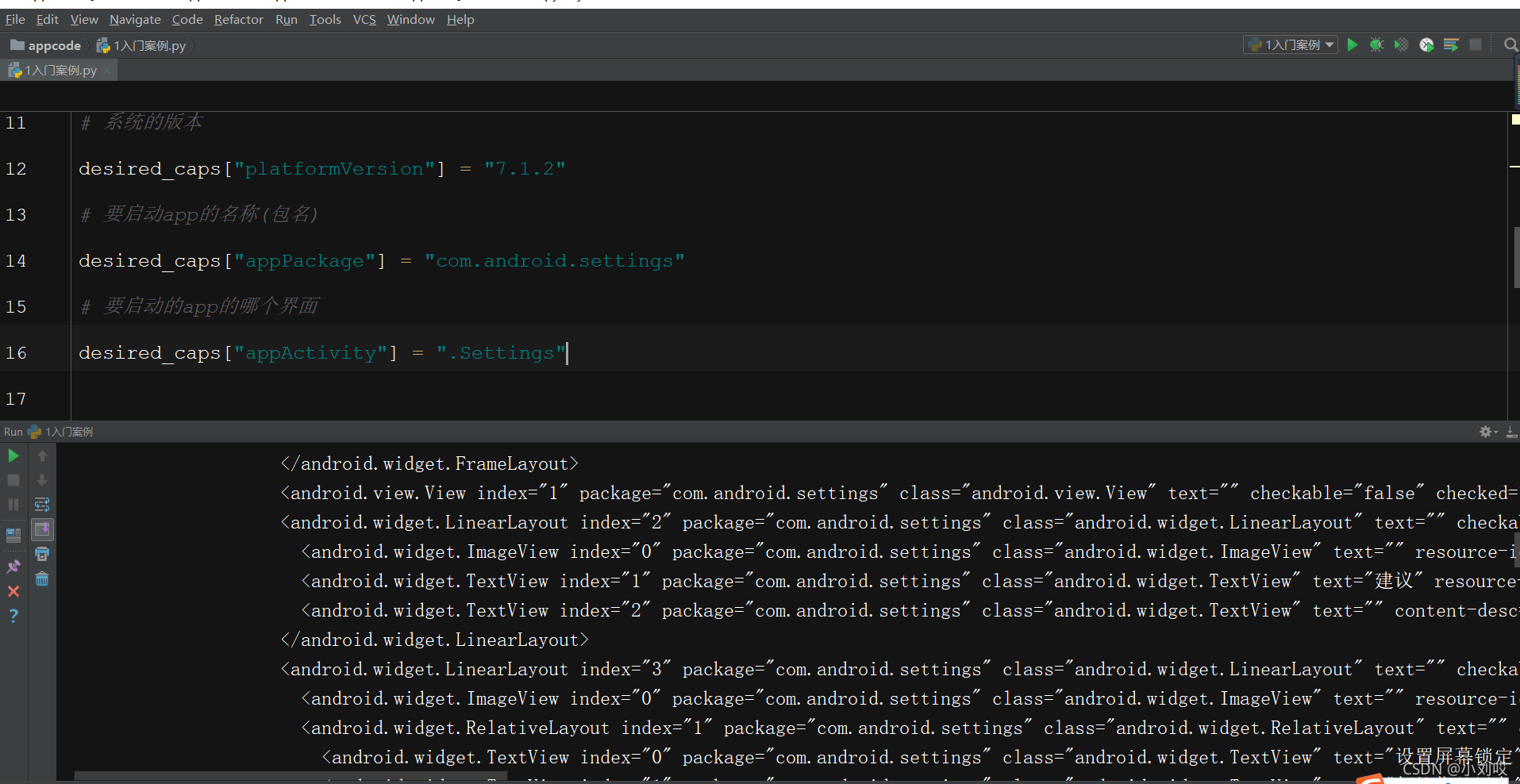Close the Run session with the red X

click(13, 590)
